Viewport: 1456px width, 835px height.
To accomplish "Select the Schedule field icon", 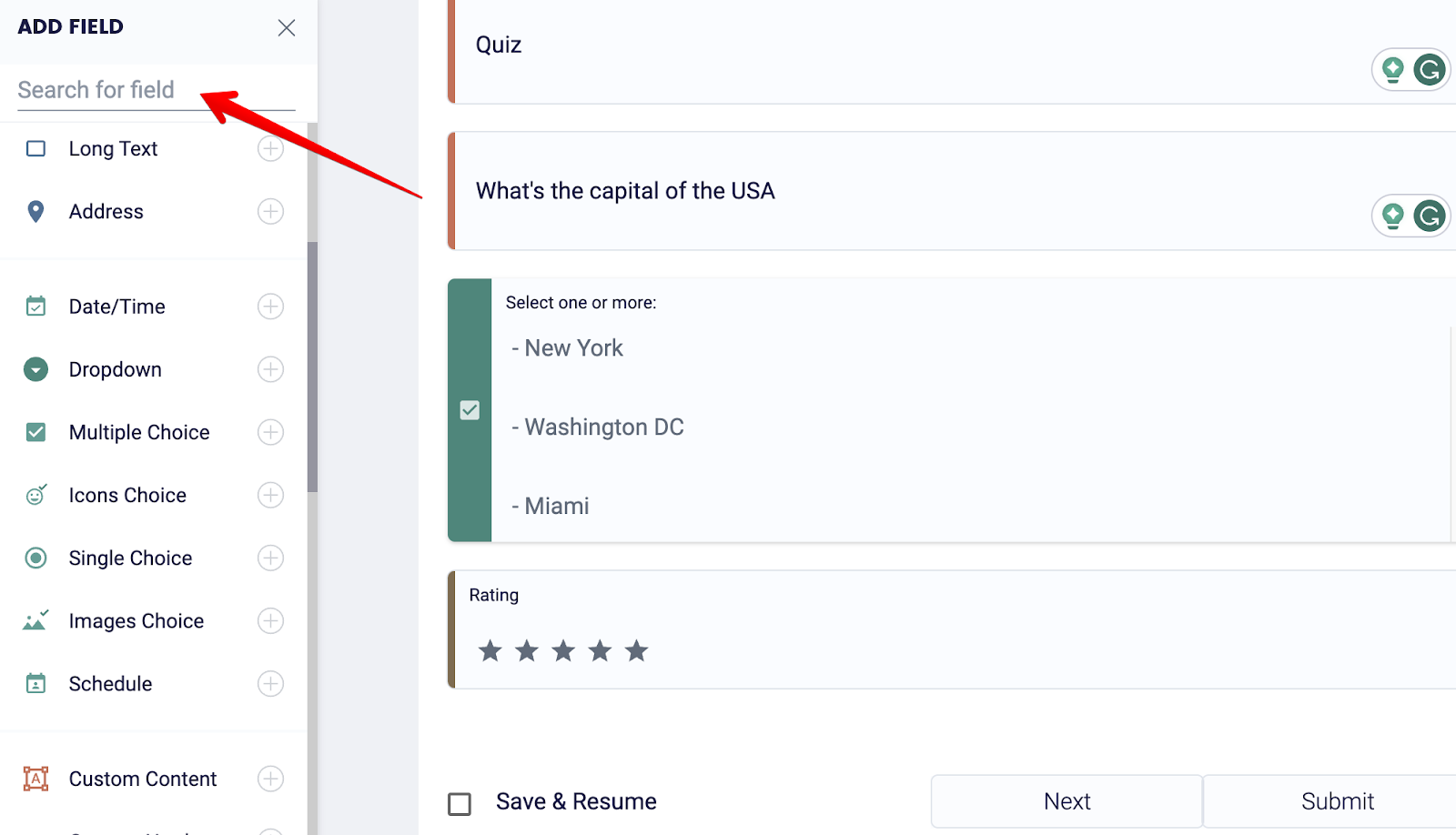I will pos(35,683).
